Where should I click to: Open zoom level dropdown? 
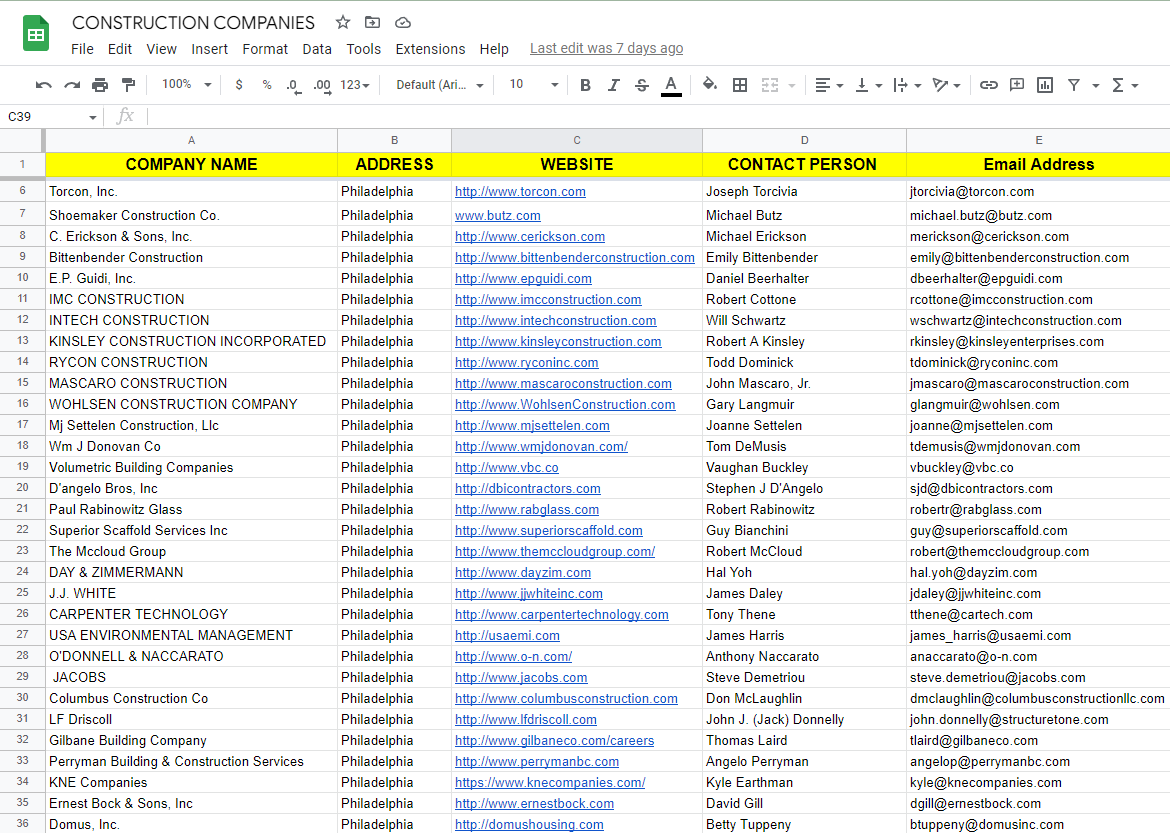[x=187, y=84]
